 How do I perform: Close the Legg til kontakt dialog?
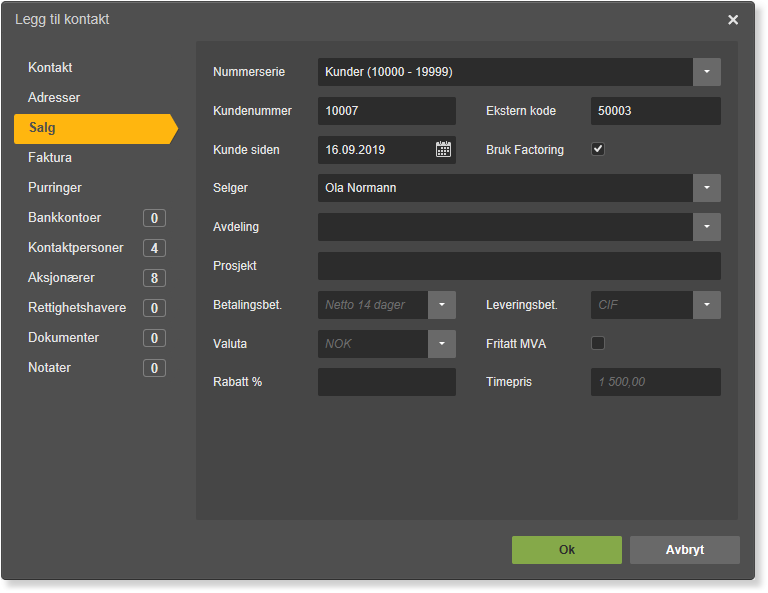coord(733,20)
